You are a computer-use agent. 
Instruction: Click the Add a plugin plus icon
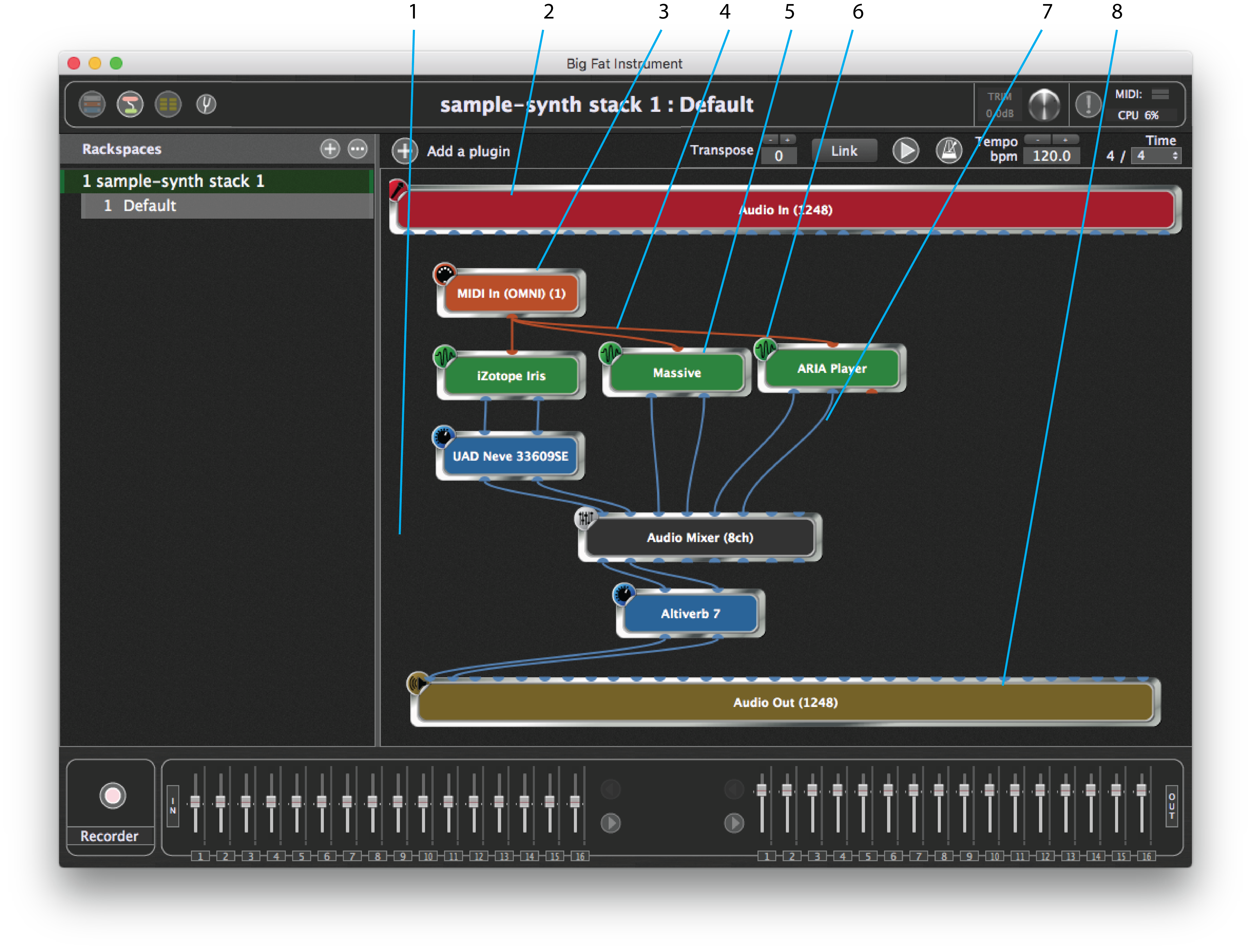(404, 151)
